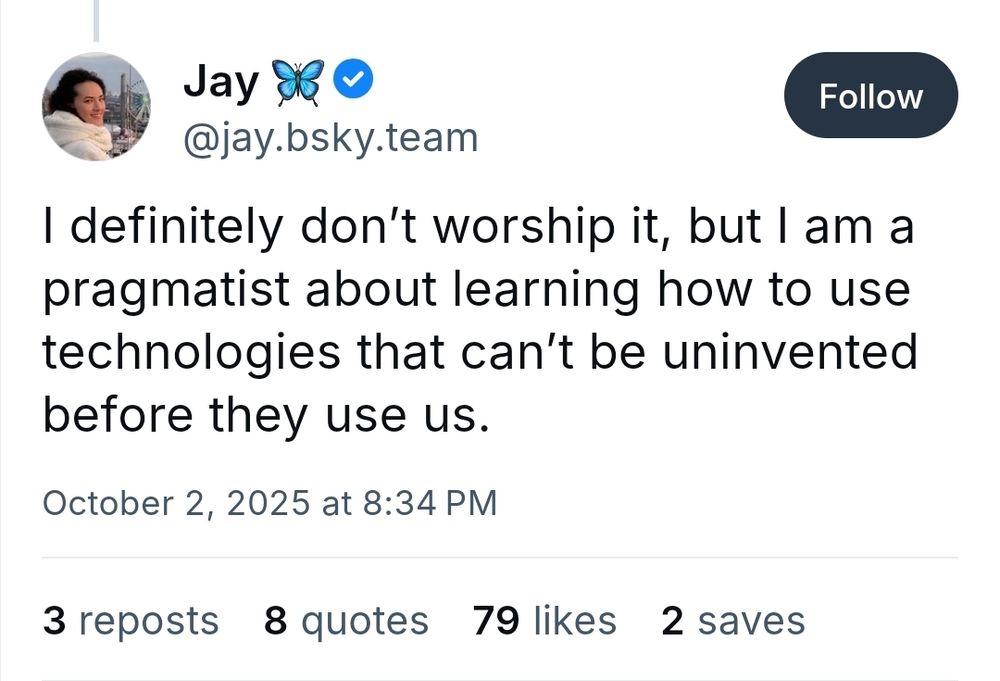The height and width of the screenshot is (681, 1000).
Task: Click the Follow button
Action: (871, 96)
